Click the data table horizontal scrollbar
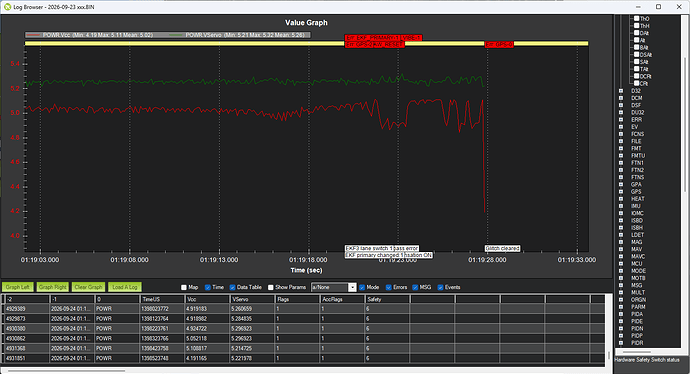This screenshot has height=374, width=690. 66,370
